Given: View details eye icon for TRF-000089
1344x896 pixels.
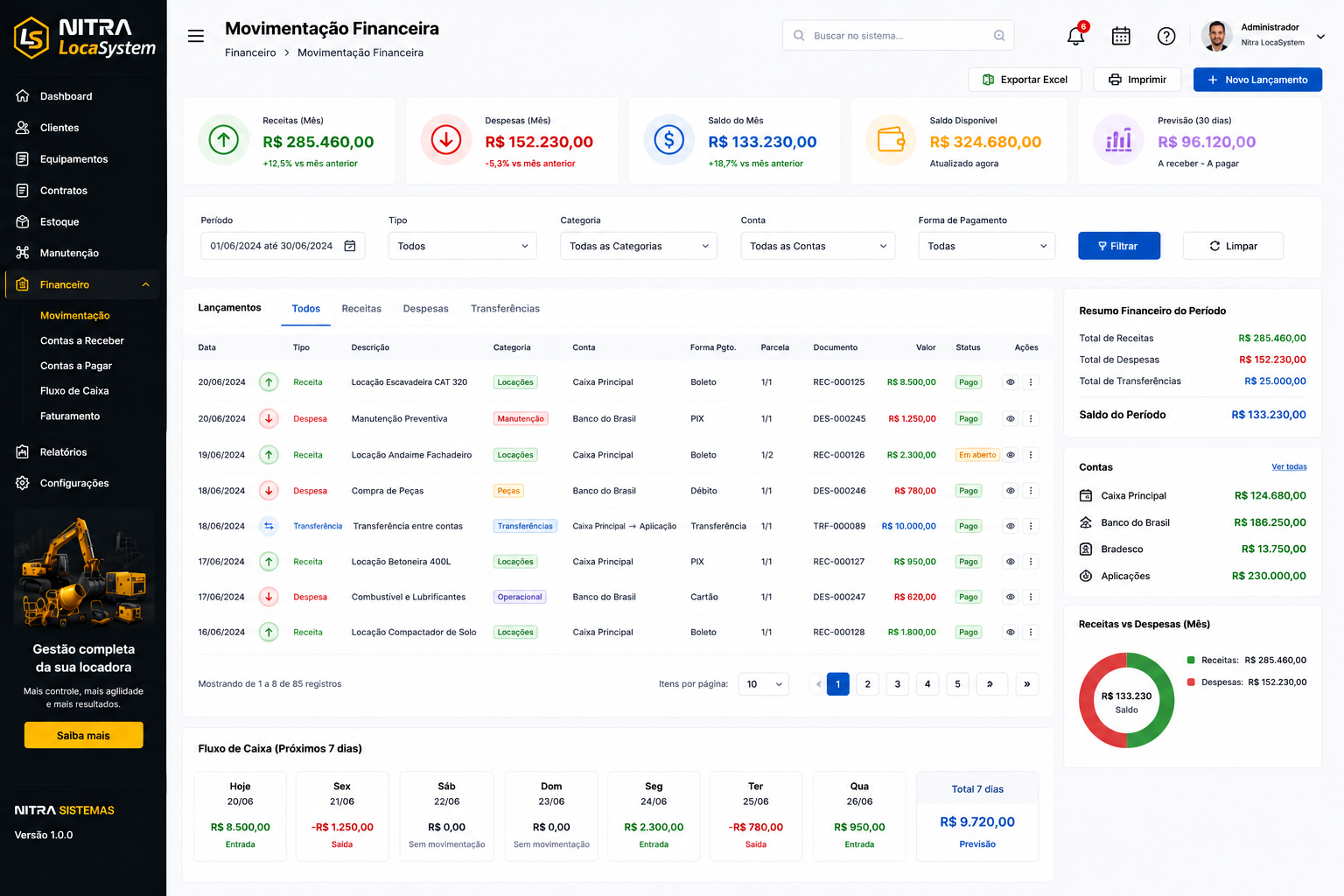Looking at the screenshot, I should tap(1011, 526).
